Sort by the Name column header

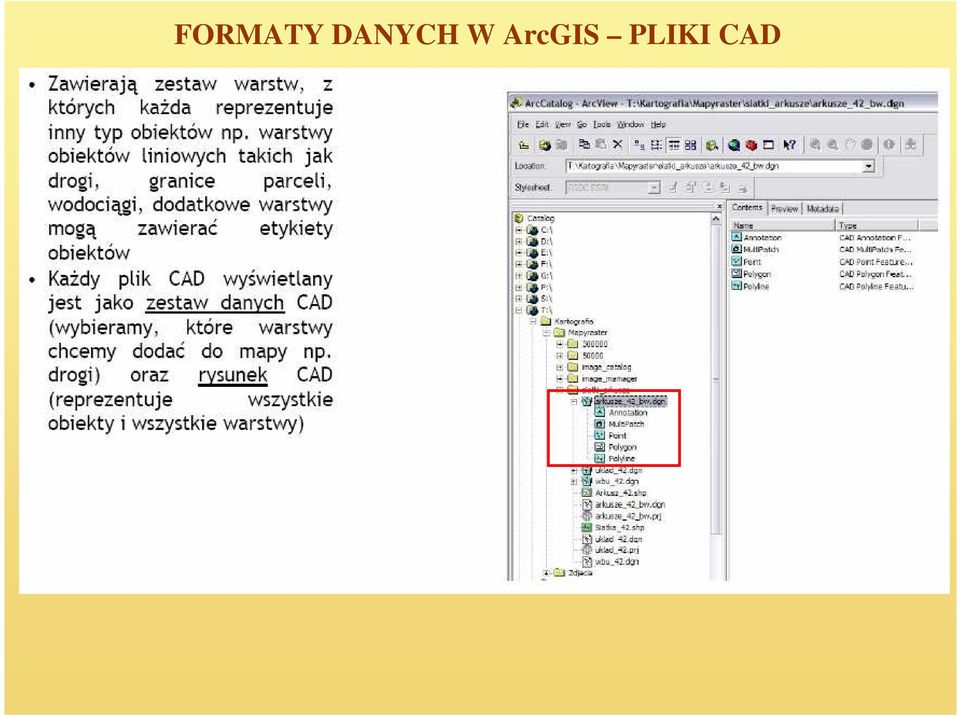782,225
